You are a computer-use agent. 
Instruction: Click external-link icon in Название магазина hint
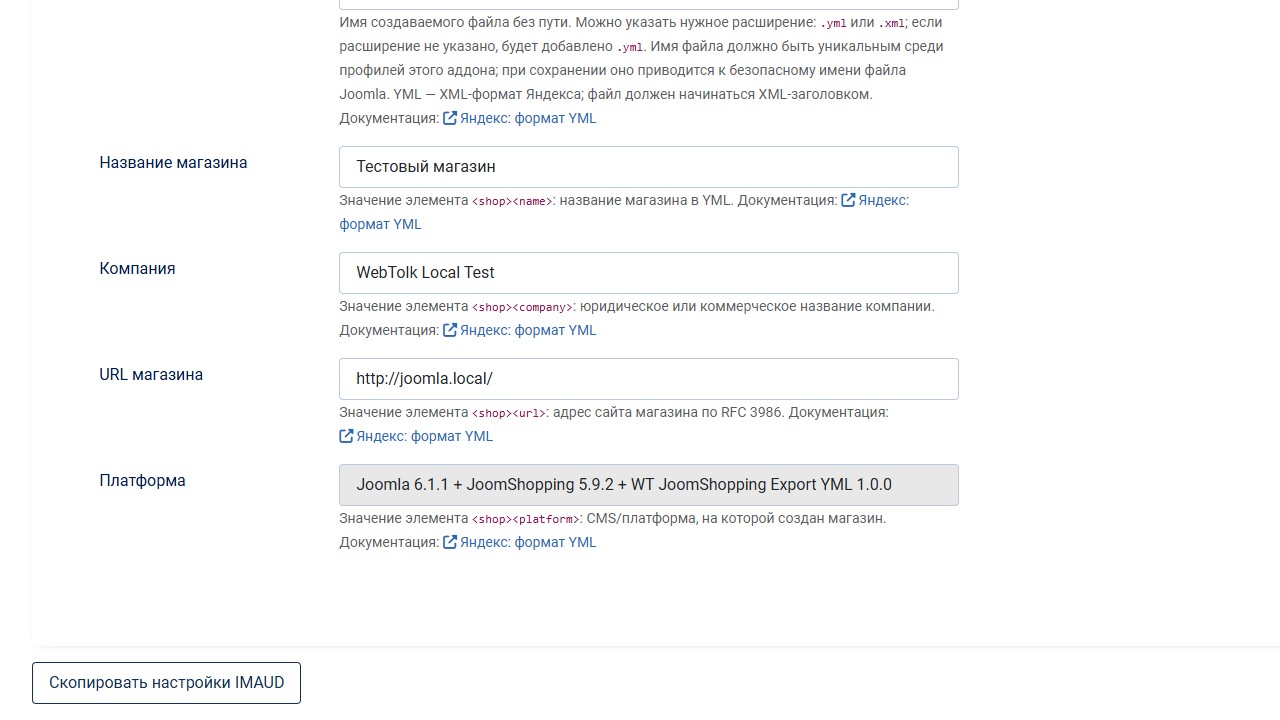[x=848, y=200]
